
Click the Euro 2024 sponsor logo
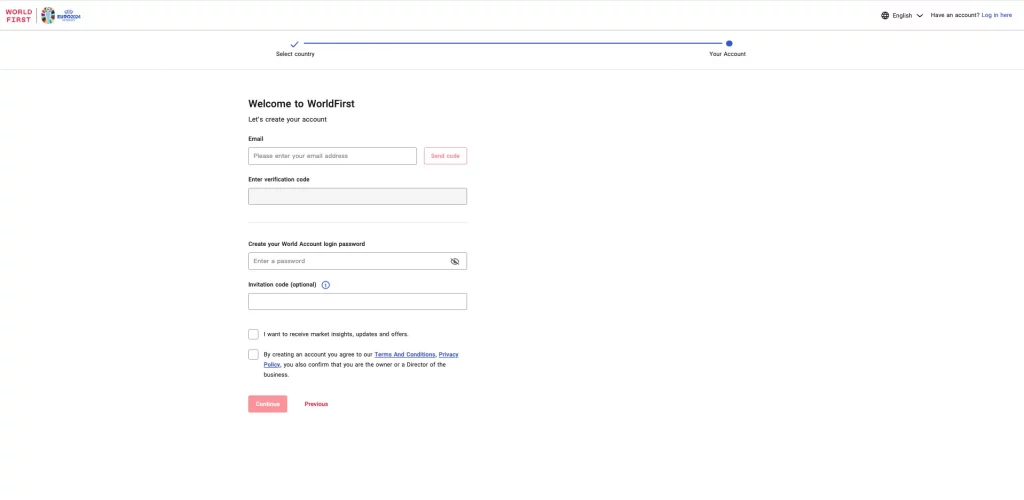(61, 15)
